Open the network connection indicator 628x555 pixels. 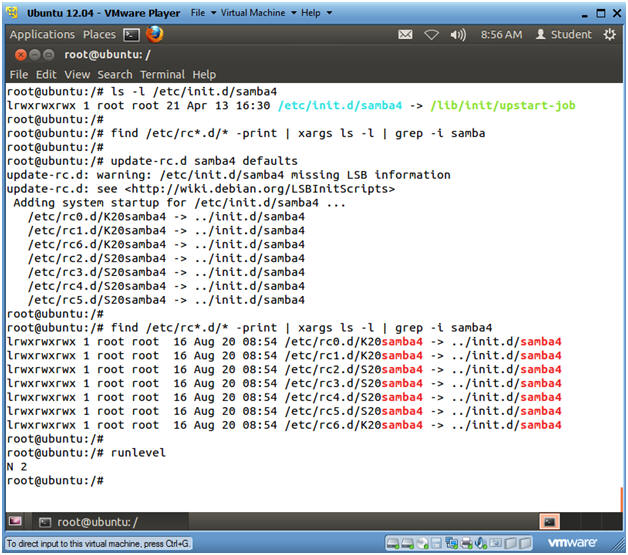coord(431,35)
